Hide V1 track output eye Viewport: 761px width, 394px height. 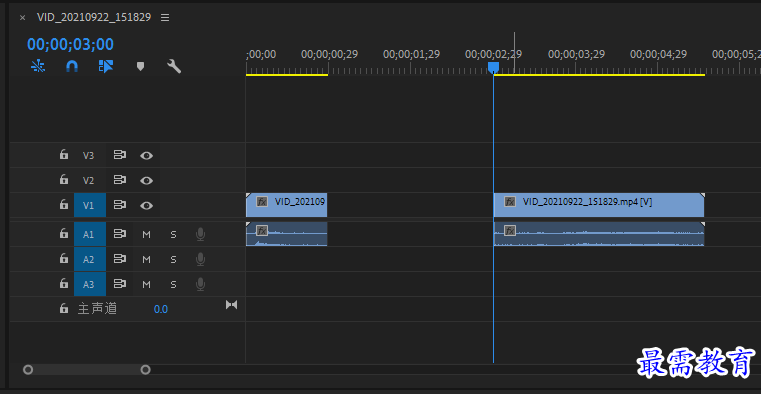click(x=147, y=206)
